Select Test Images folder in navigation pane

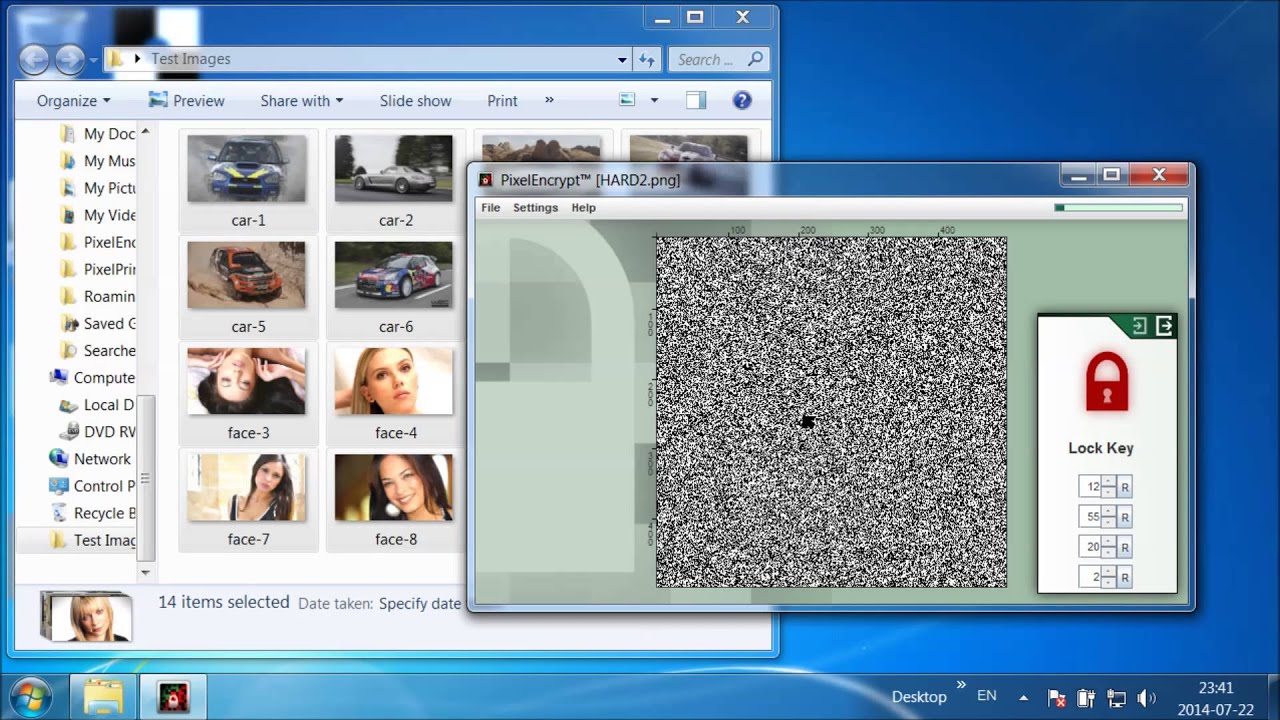click(x=92, y=540)
